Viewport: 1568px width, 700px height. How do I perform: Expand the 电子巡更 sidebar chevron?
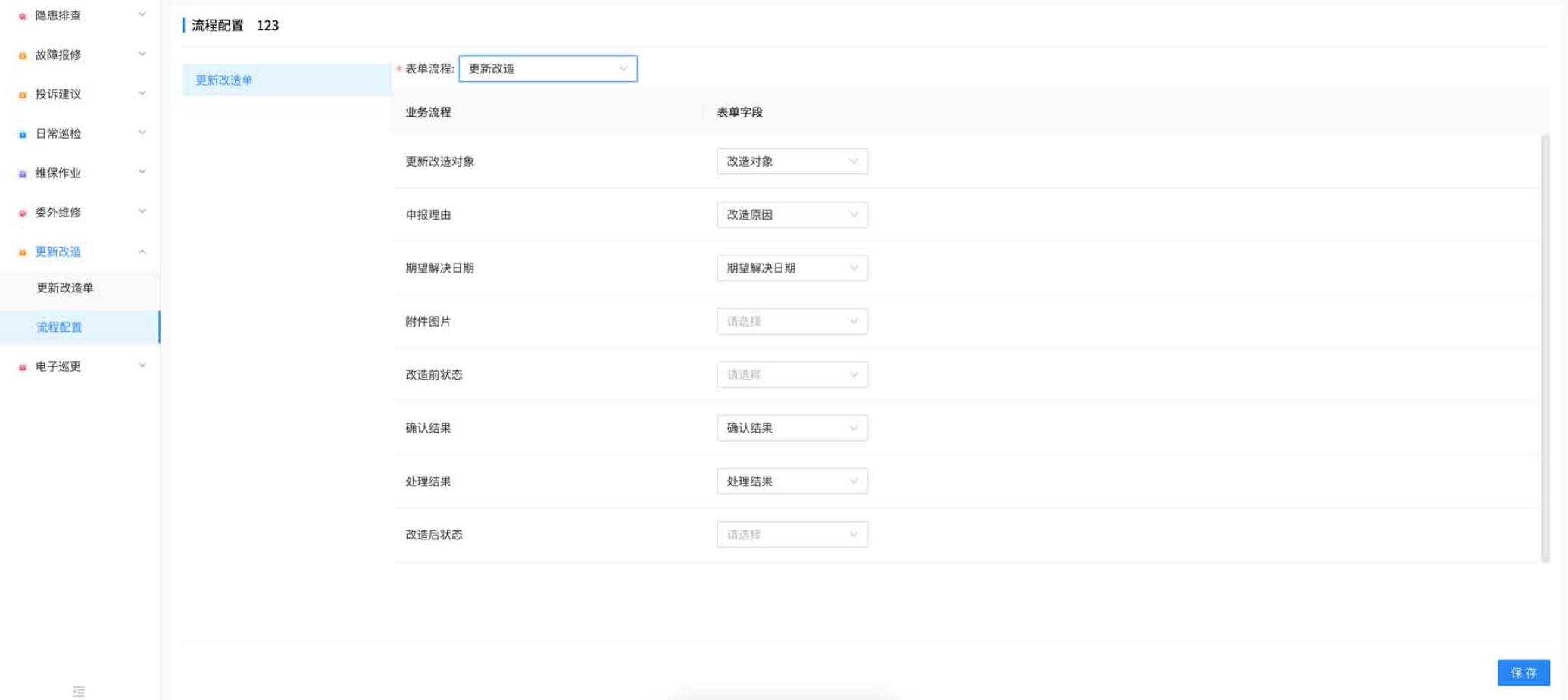[142, 366]
